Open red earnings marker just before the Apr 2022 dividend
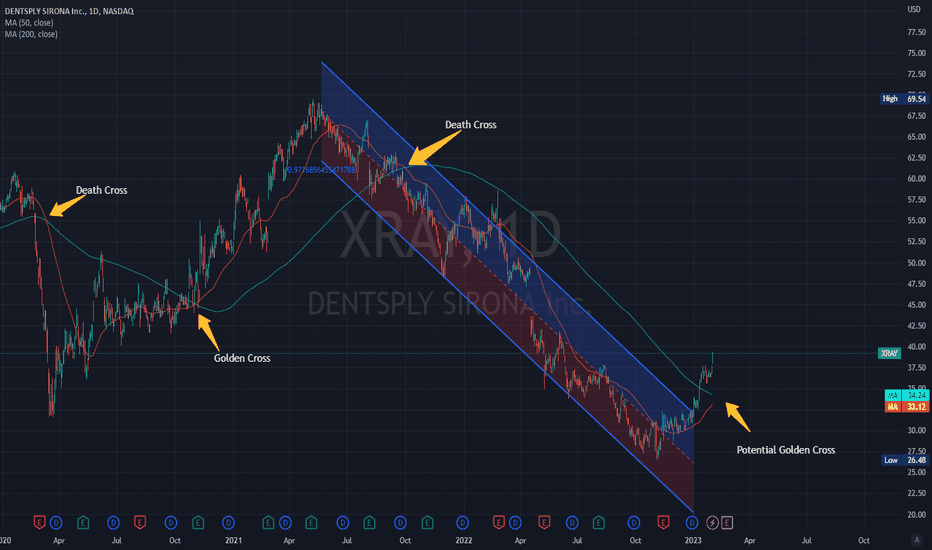This screenshot has height=550, width=932. pos(499,523)
